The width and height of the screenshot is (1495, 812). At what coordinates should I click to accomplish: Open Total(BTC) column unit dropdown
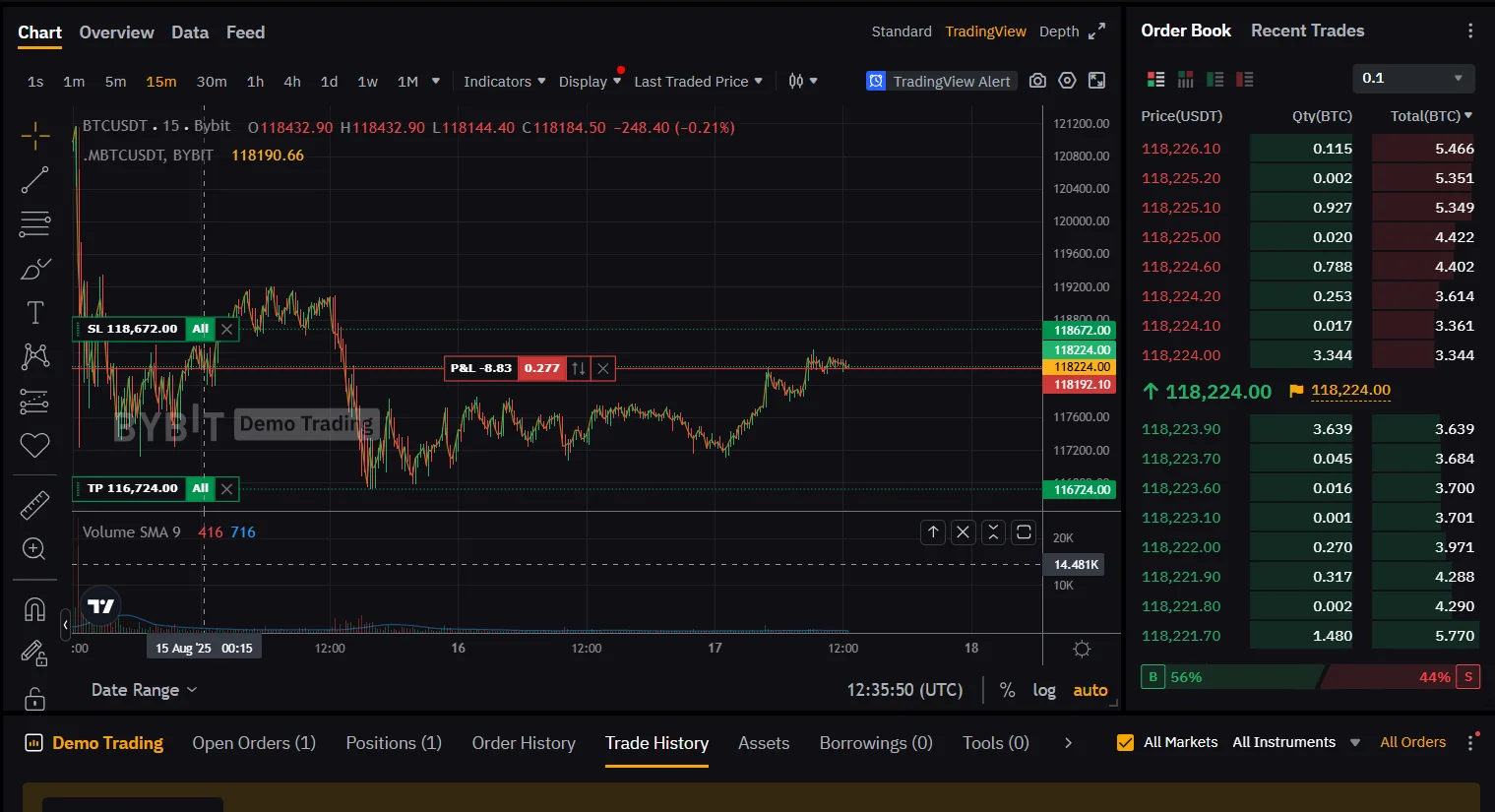click(1431, 116)
